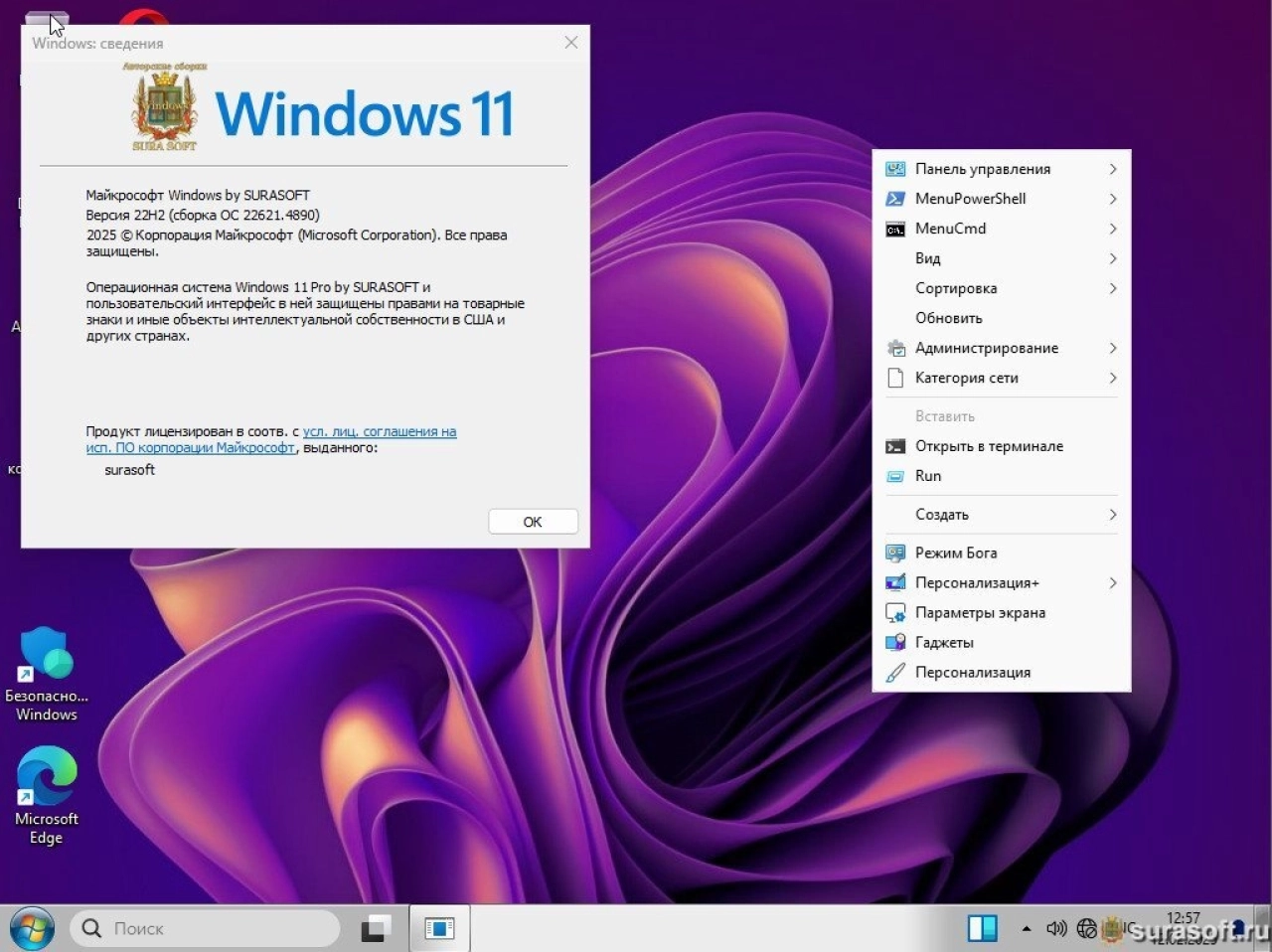1272x952 pixels.
Task: Select Вставить in the context menu
Action: tap(1002, 416)
